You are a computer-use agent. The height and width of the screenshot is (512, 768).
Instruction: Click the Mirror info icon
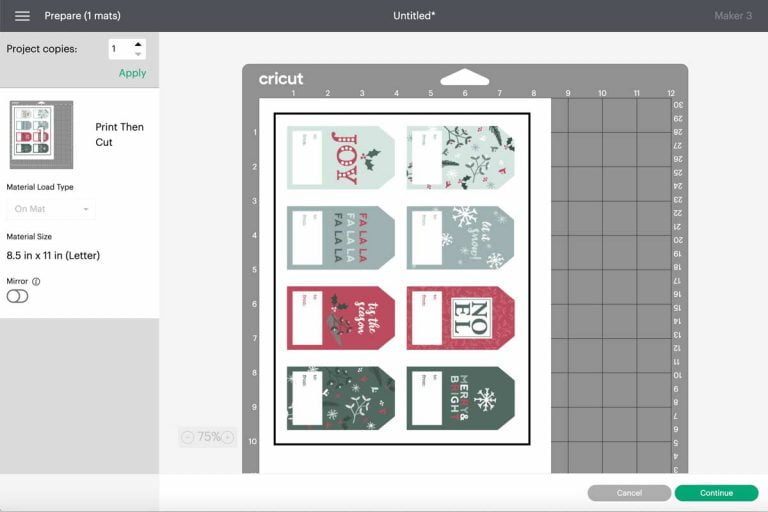(x=36, y=281)
